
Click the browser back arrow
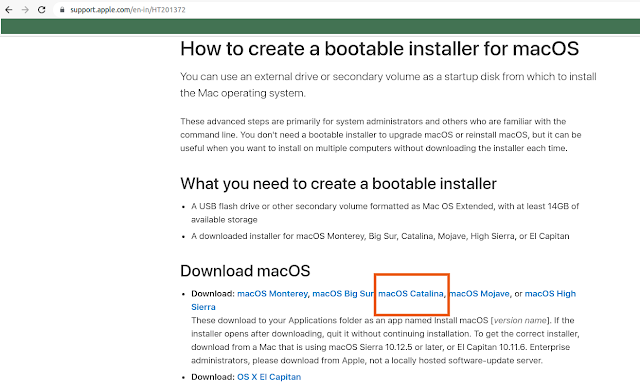point(9,9)
